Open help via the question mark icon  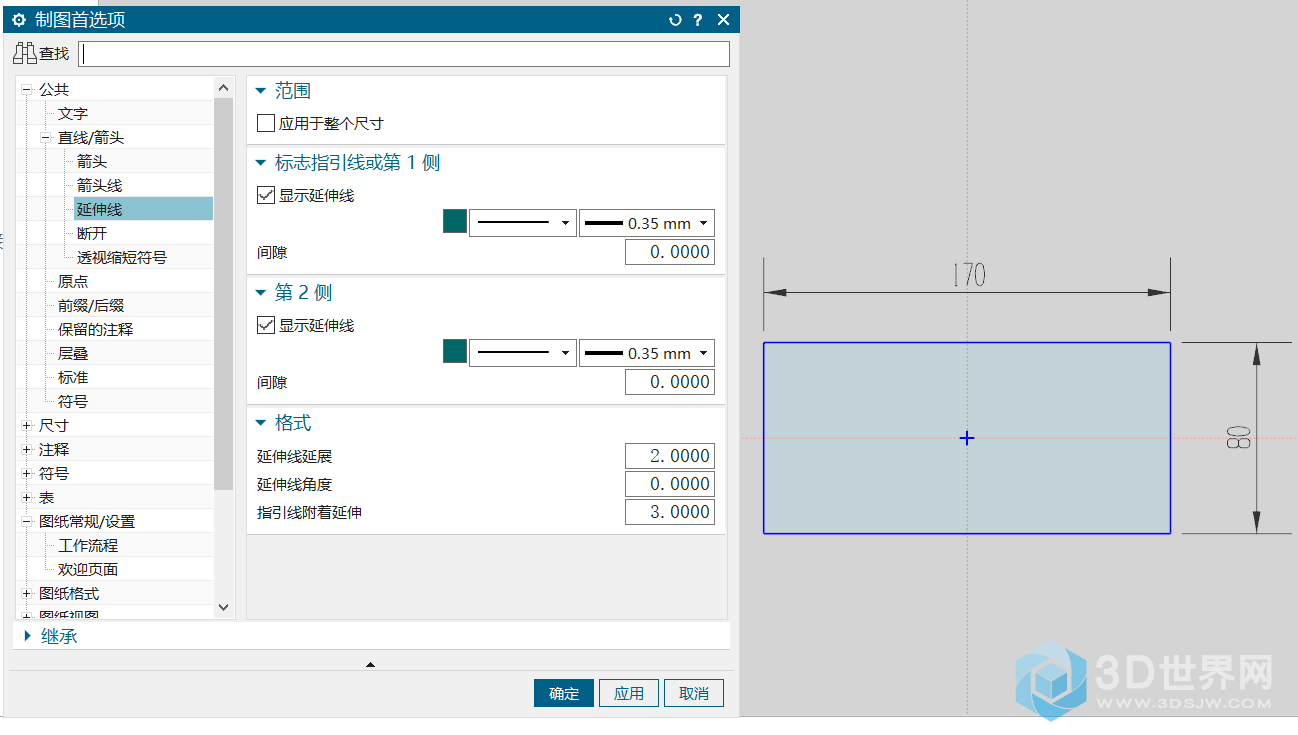pos(698,20)
